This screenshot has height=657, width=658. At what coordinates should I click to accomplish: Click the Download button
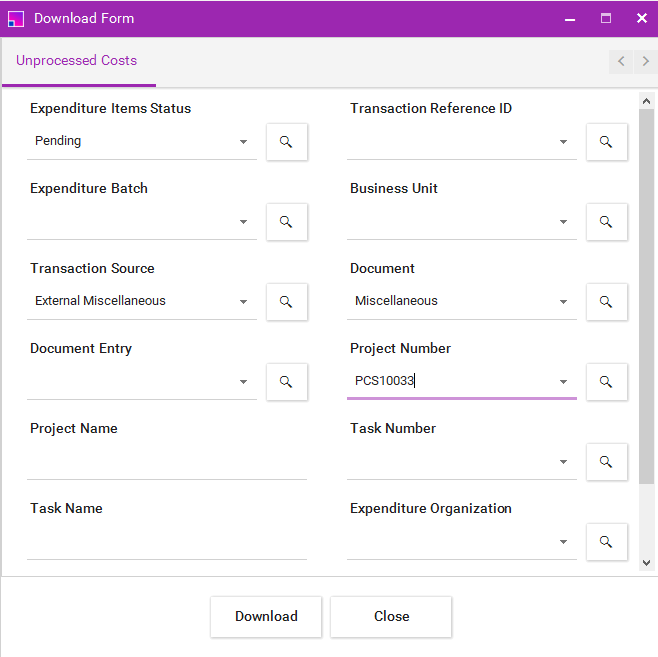[266, 616]
